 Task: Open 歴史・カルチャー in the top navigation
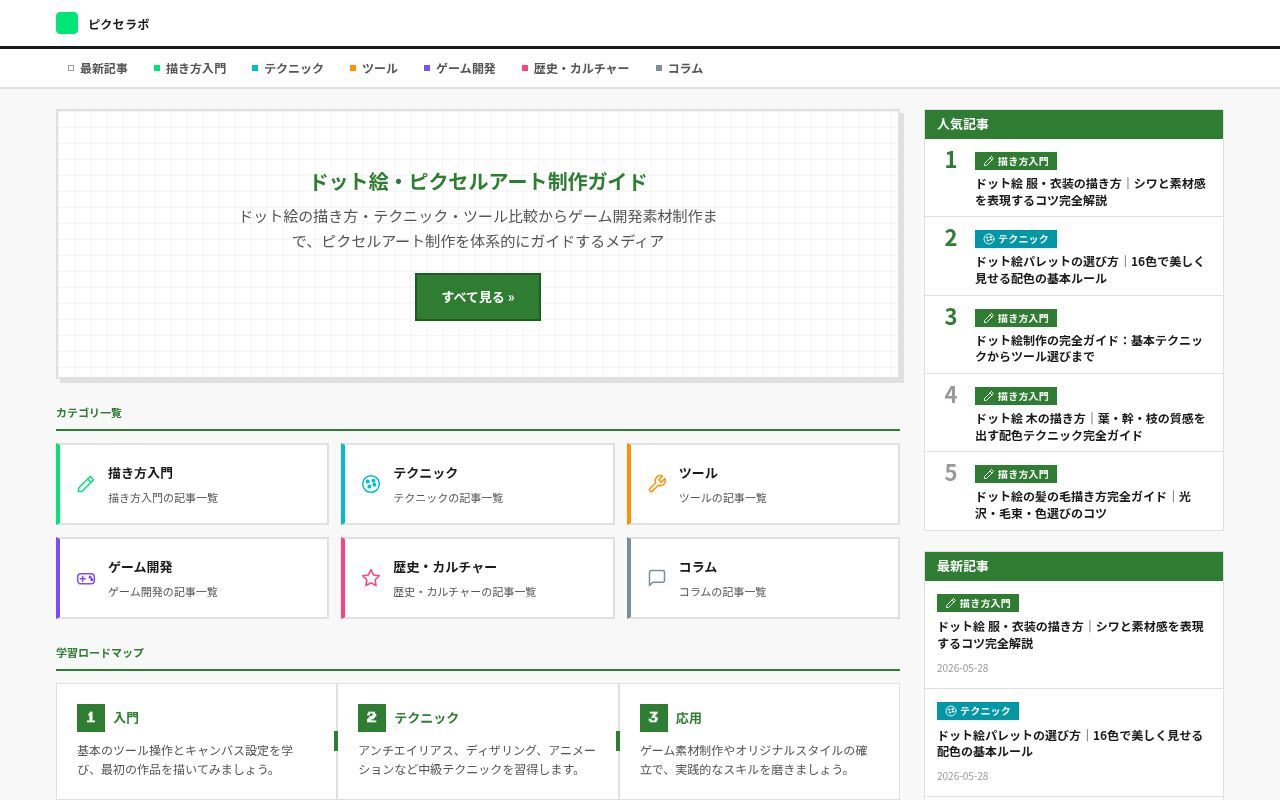[576, 69]
